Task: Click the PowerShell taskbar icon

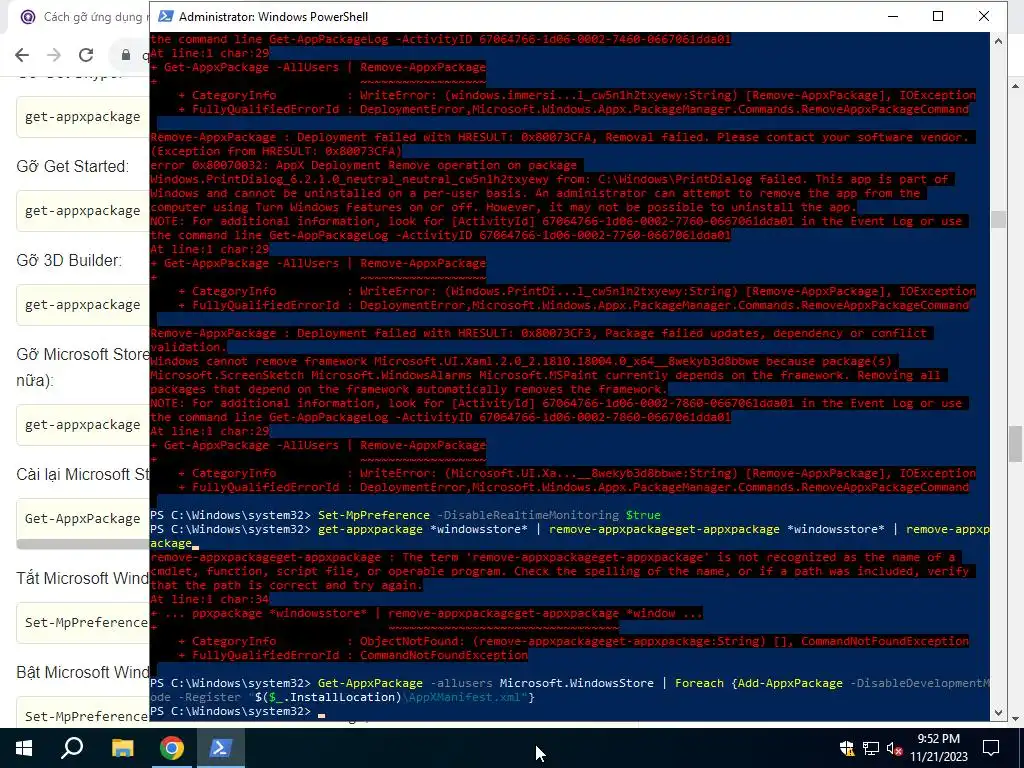Action: pyautogui.click(x=221, y=748)
